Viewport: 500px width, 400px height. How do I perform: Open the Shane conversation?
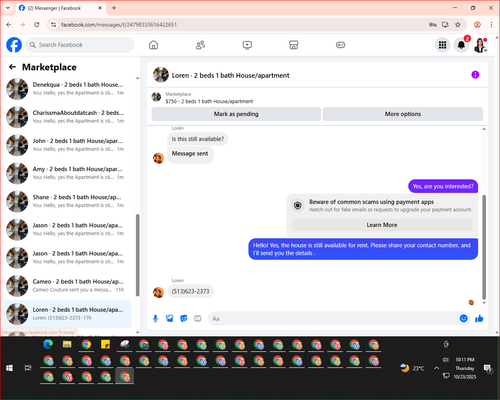coord(68,201)
